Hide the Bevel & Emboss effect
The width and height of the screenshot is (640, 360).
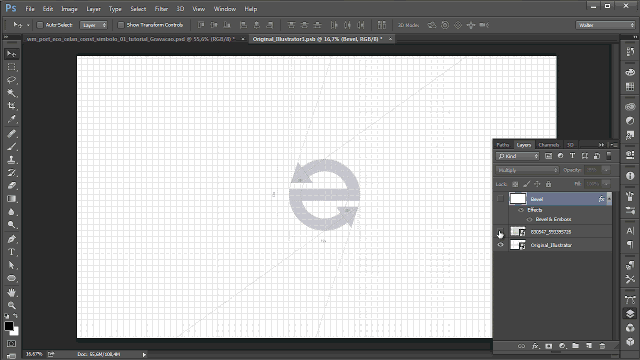(x=529, y=219)
